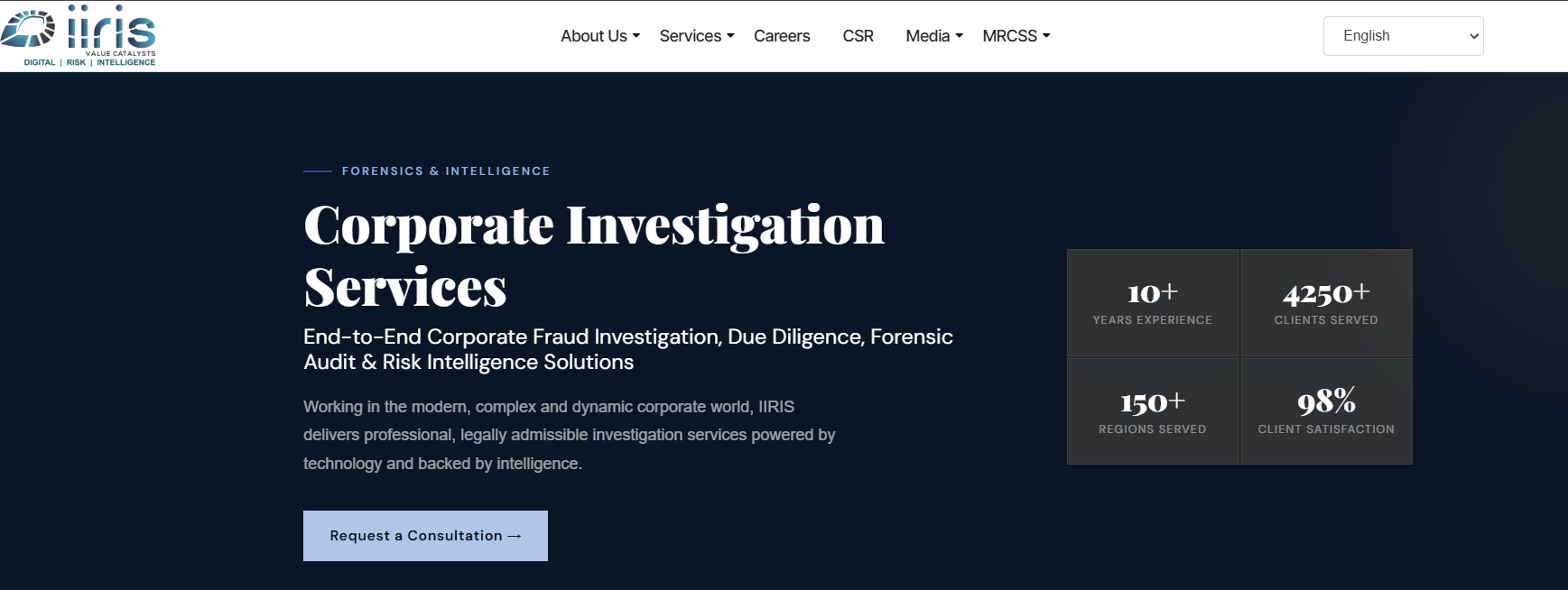The image size is (1568, 590).
Task: Open the English language selector
Action: click(1403, 36)
